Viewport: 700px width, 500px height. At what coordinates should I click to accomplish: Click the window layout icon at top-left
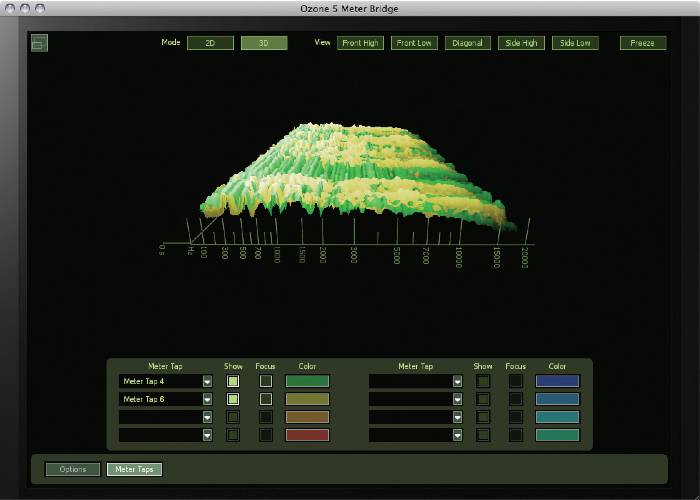[39, 42]
